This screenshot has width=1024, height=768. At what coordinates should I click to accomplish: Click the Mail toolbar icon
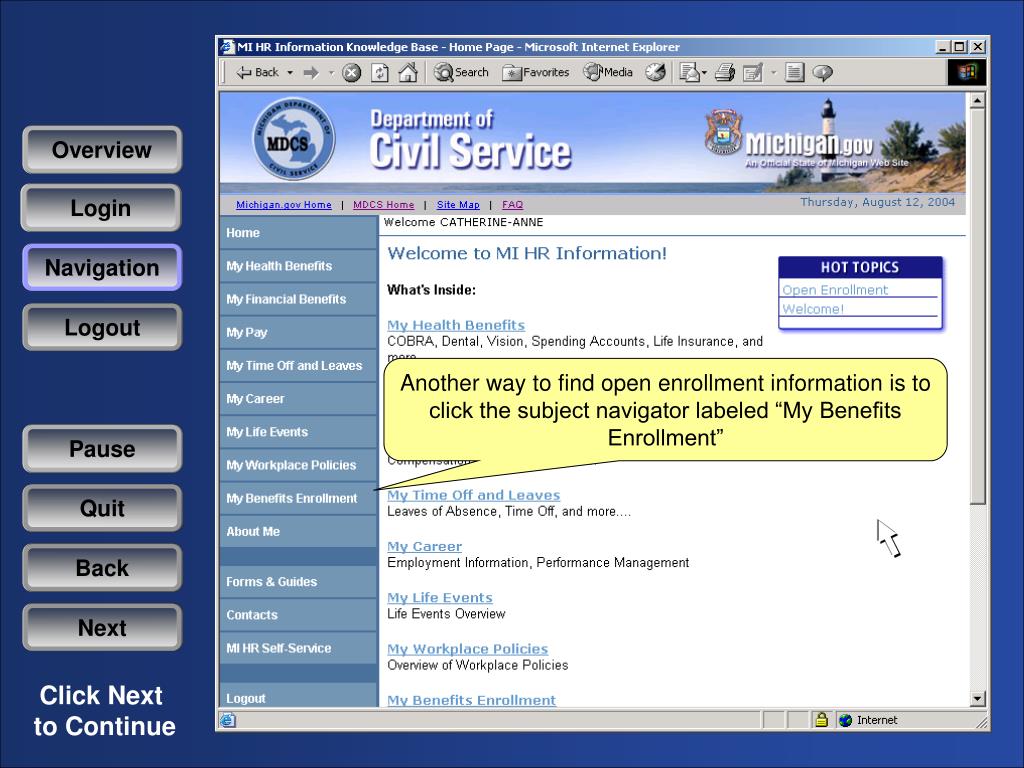click(x=689, y=72)
